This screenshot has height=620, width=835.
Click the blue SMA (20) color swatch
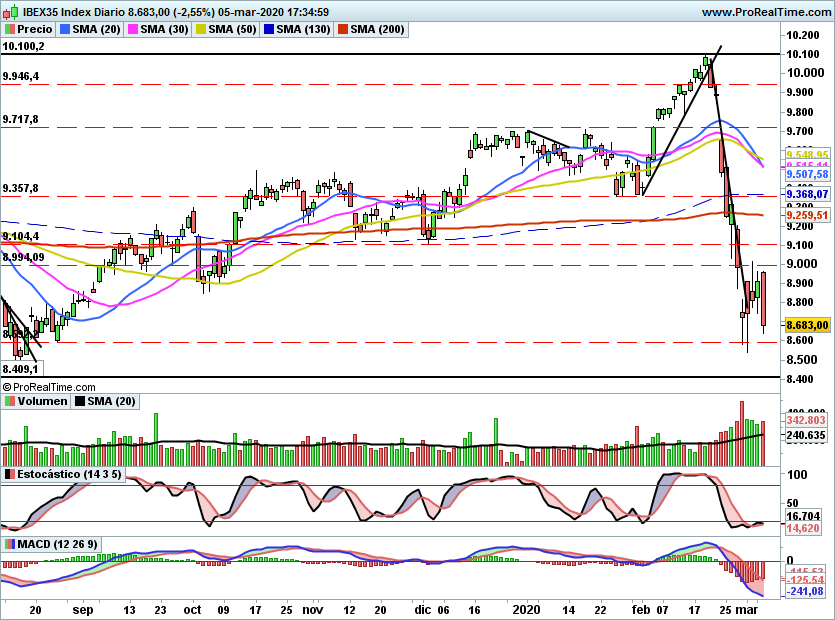(64, 29)
